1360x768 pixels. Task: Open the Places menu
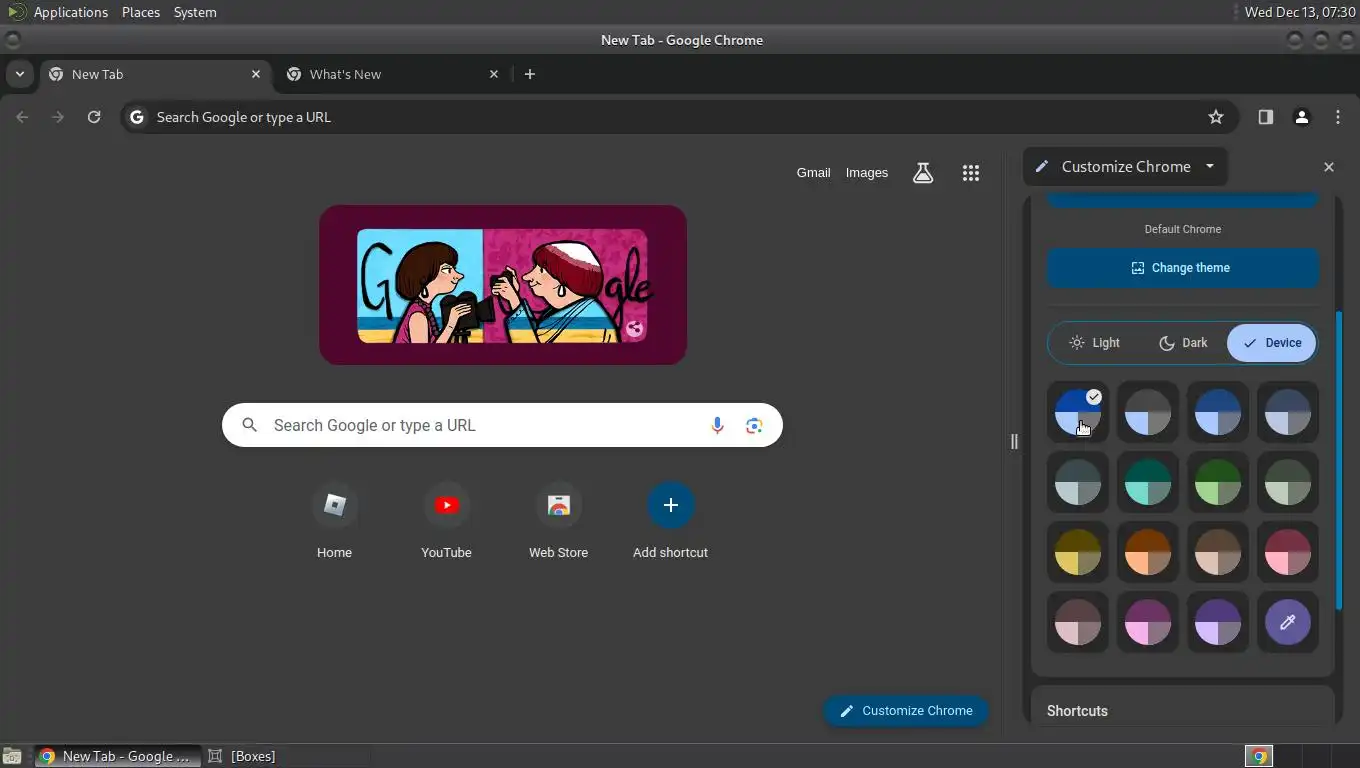pyautogui.click(x=141, y=12)
